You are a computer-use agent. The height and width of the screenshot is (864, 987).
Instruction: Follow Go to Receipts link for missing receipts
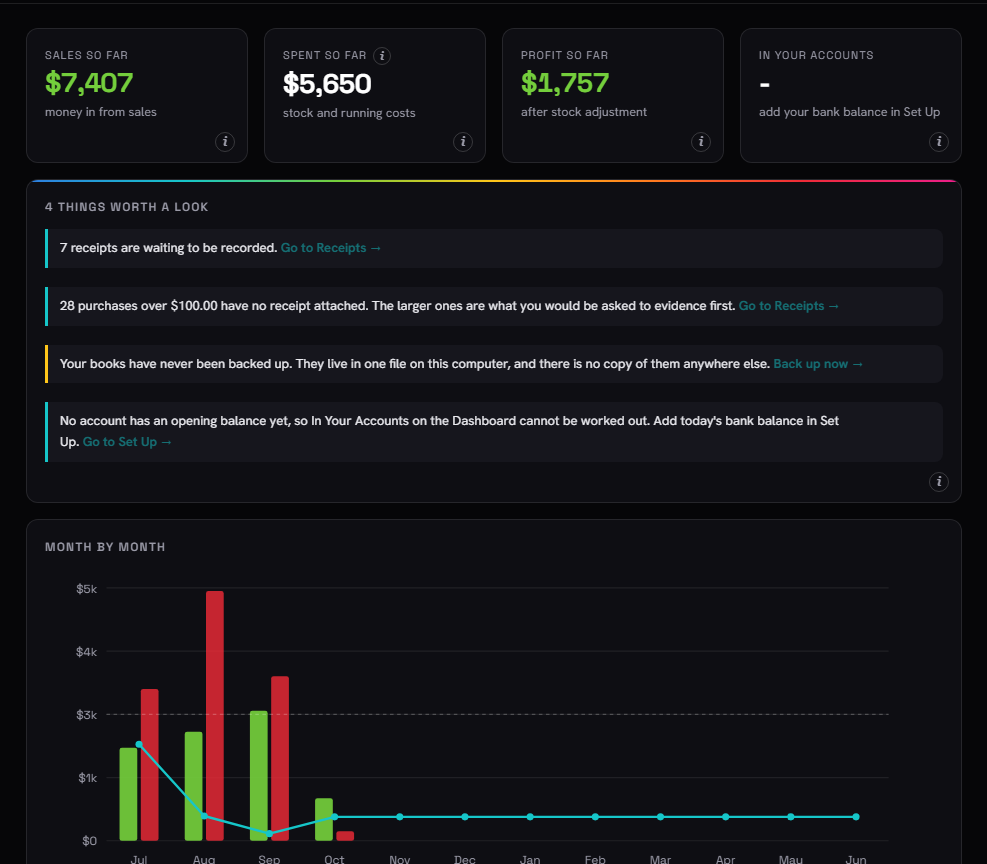789,306
